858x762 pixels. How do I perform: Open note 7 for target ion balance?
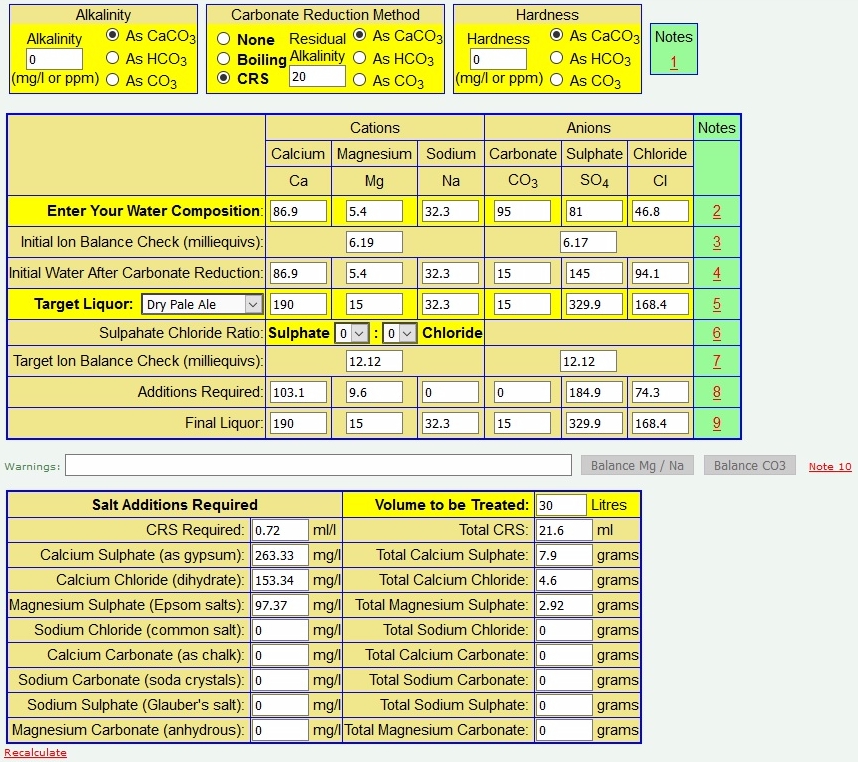[717, 361]
